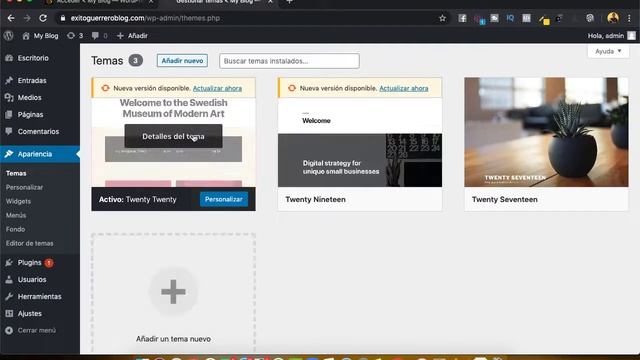Click the Escritorio dashboard icon
Image resolution: width=640 pixels, height=360 pixels.
[x=9, y=58]
